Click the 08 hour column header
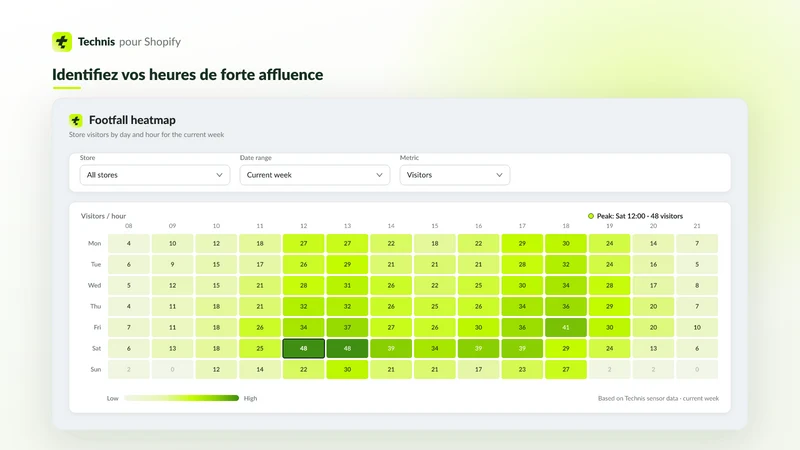The image size is (800, 450). tap(129, 226)
